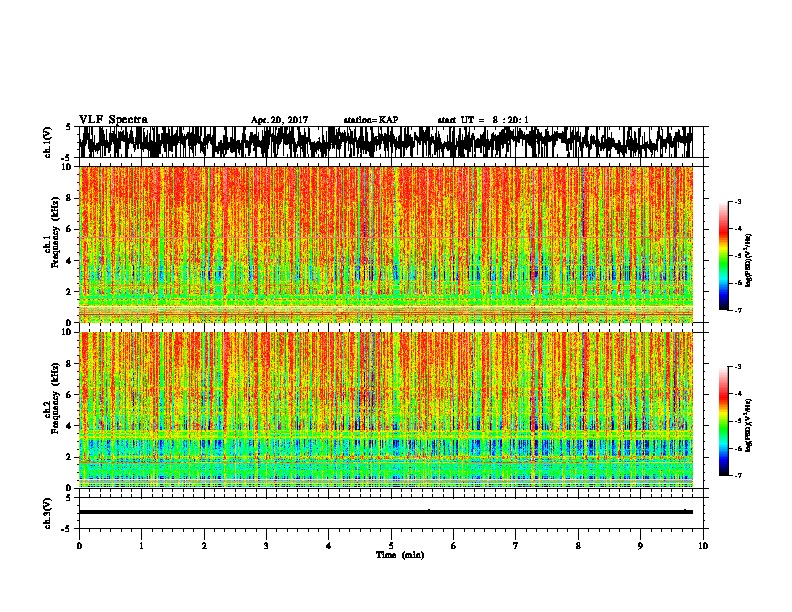Click the ch.2 frequency axis "6" tick label
Screen dimensions: 792x612
point(69,395)
